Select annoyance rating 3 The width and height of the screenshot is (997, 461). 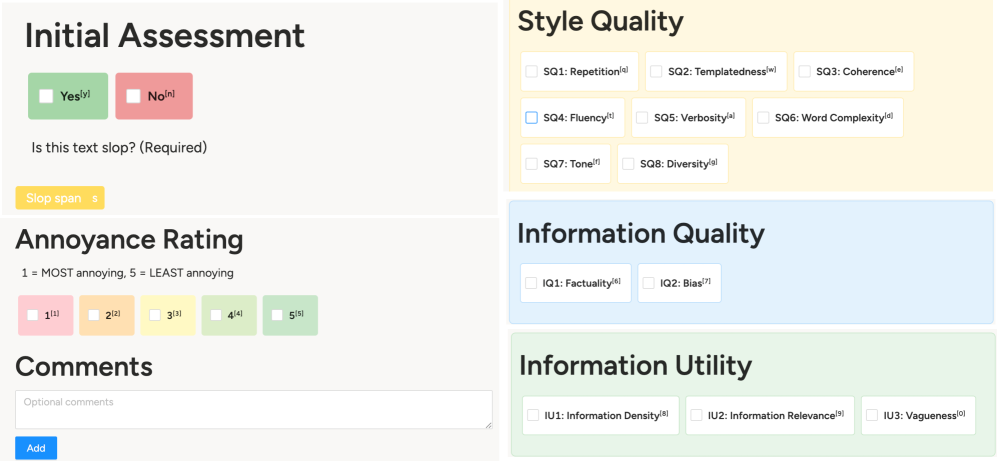155,315
